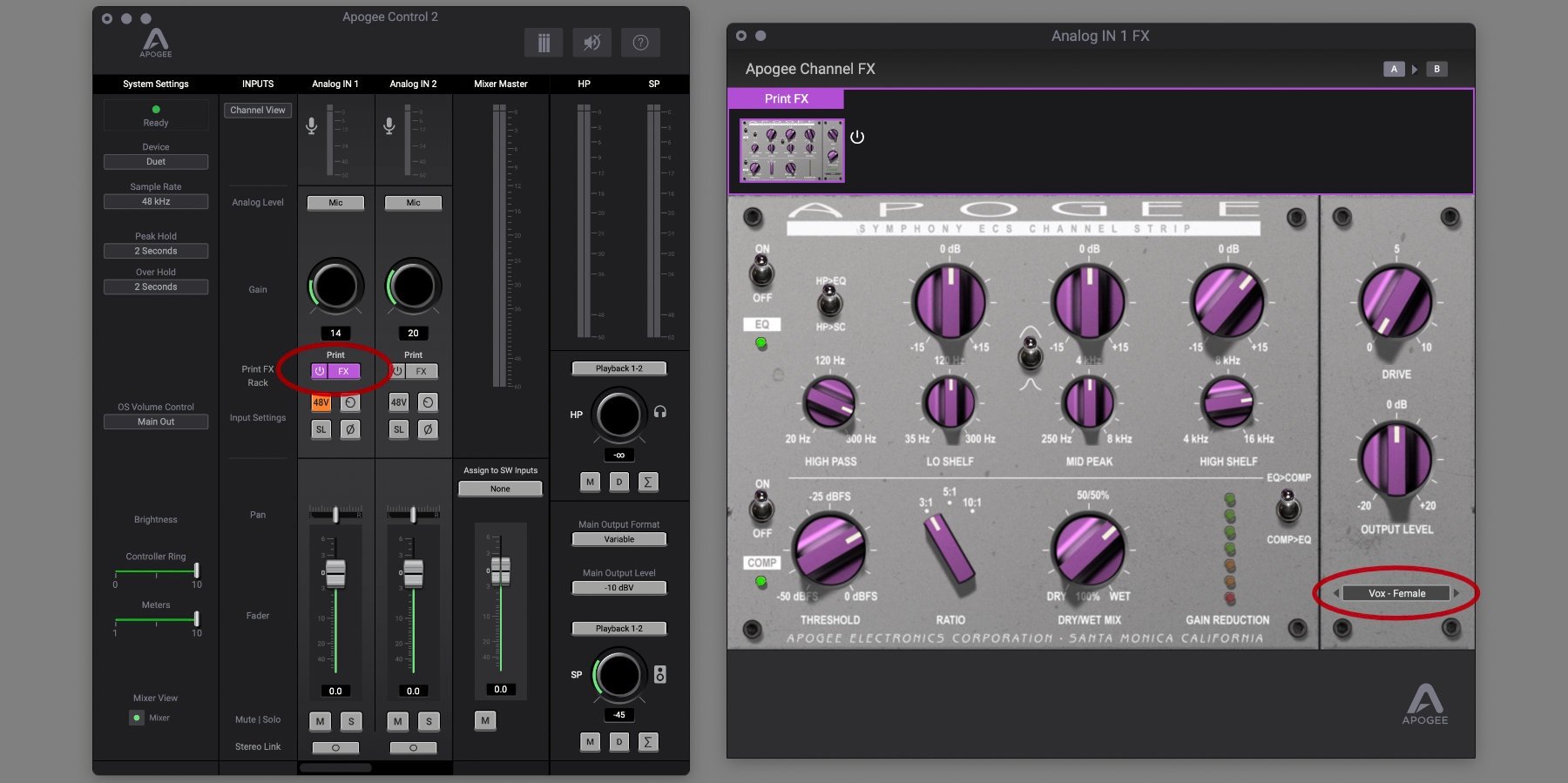This screenshot has width=1568, height=783.
Task: Dim the HP output with D button
Action: [x=619, y=482]
